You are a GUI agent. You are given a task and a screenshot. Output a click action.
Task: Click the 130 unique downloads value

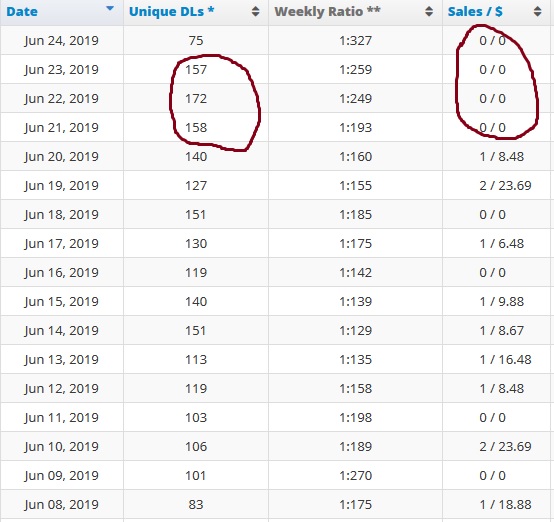(x=196, y=243)
